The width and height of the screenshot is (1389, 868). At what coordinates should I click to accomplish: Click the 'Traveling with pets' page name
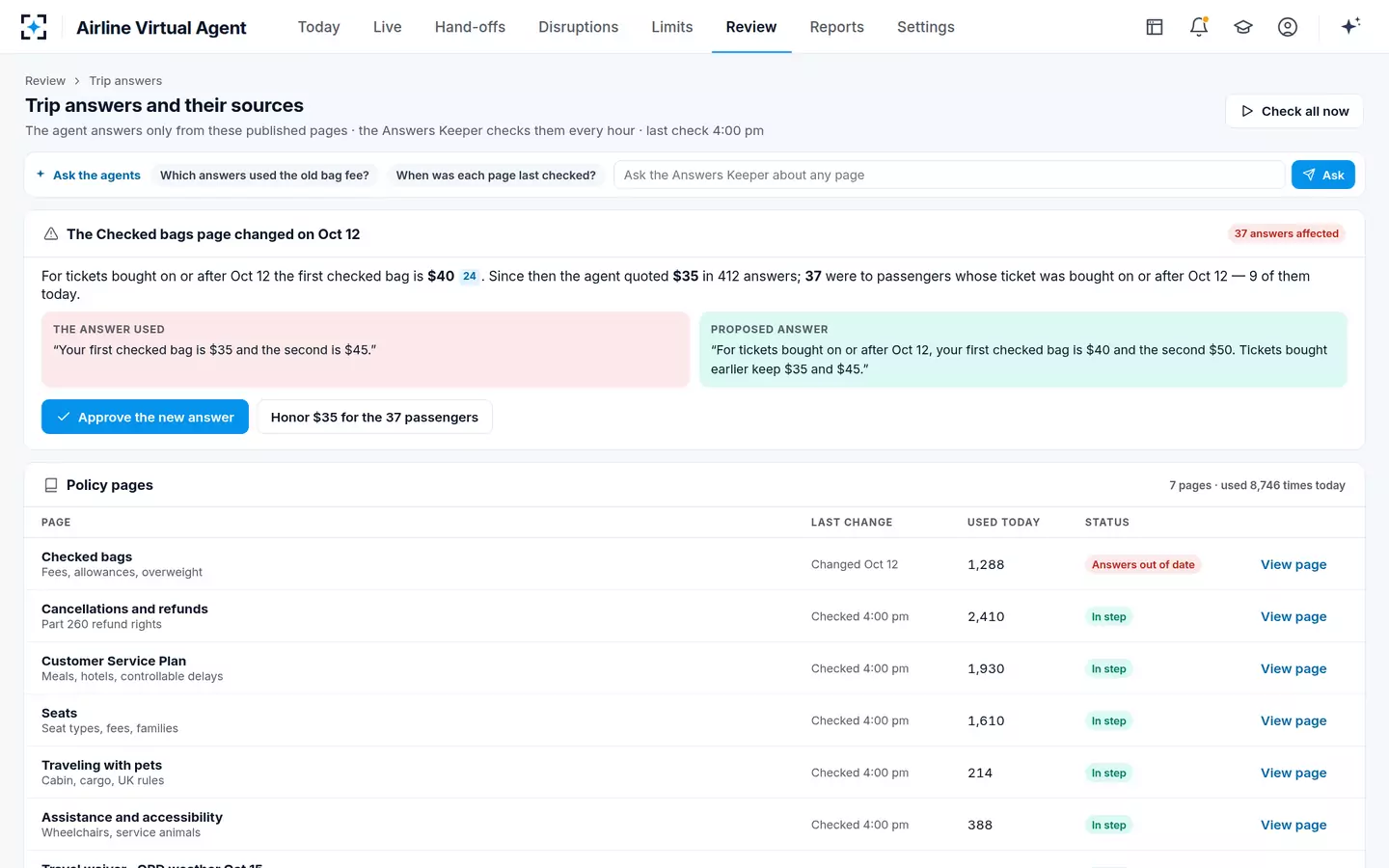click(x=101, y=765)
